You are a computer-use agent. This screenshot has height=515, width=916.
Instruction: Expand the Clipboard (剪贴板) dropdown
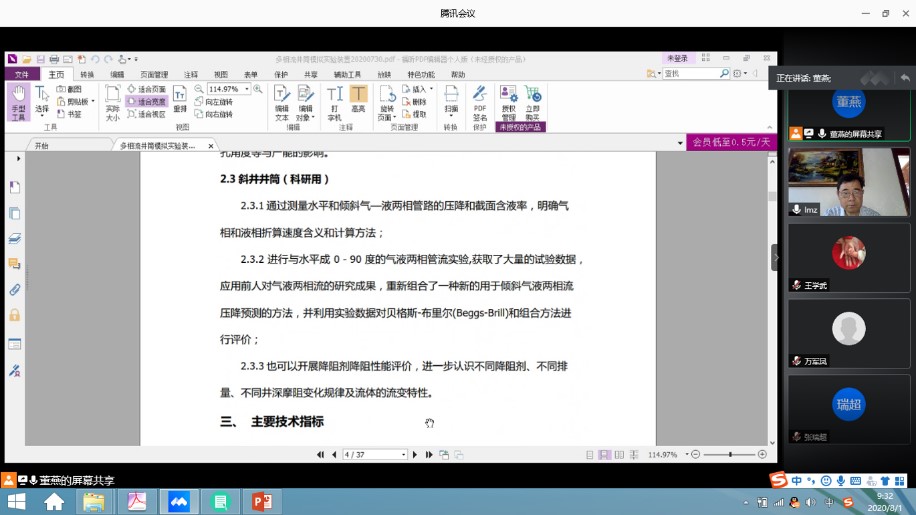pyautogui.click(x=94, y=102)
